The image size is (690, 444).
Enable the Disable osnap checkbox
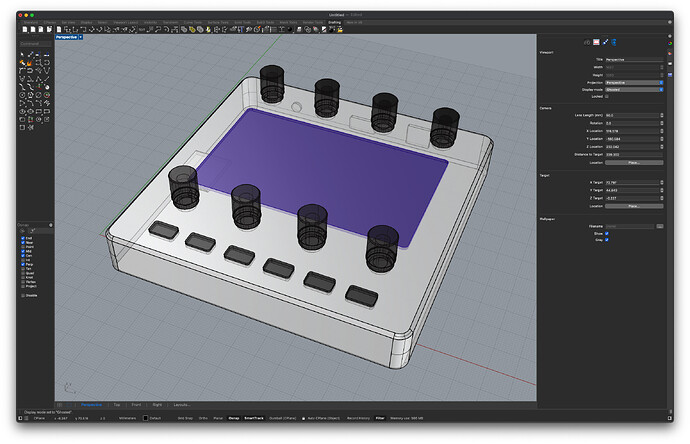pyautogui.click(x=23, y=295)
